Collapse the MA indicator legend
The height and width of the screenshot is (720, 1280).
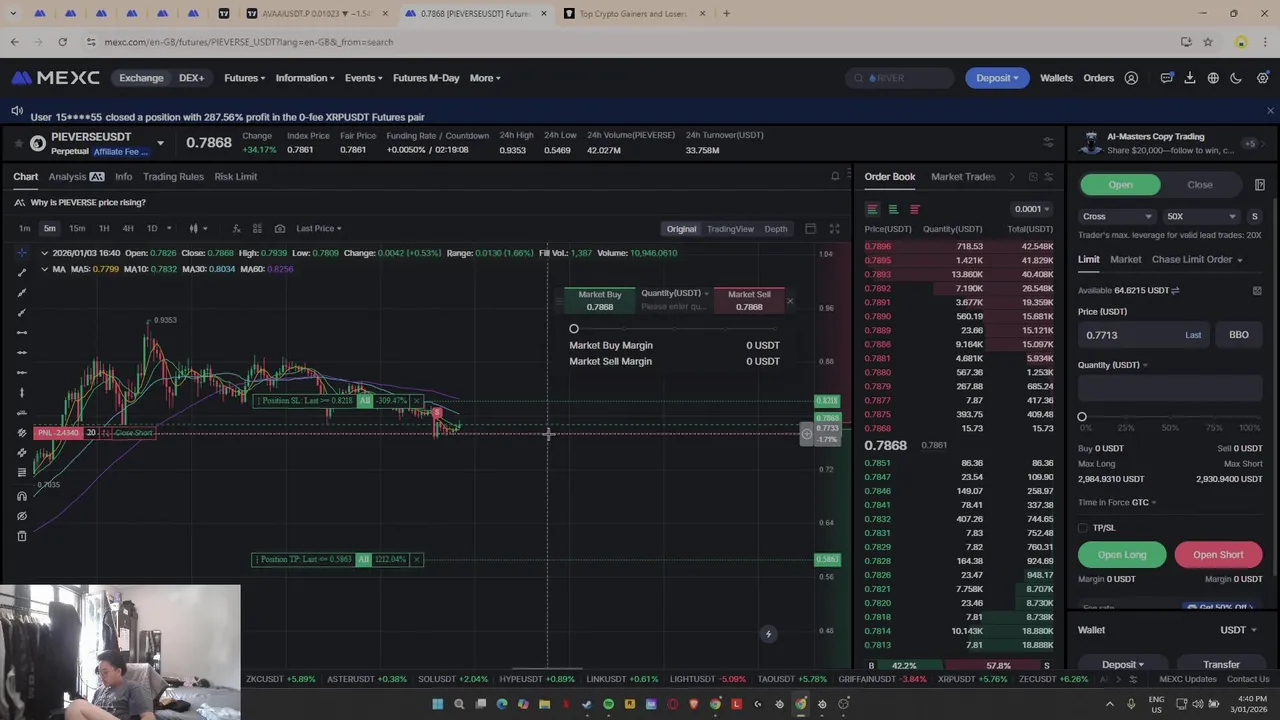tap(44, 269)
